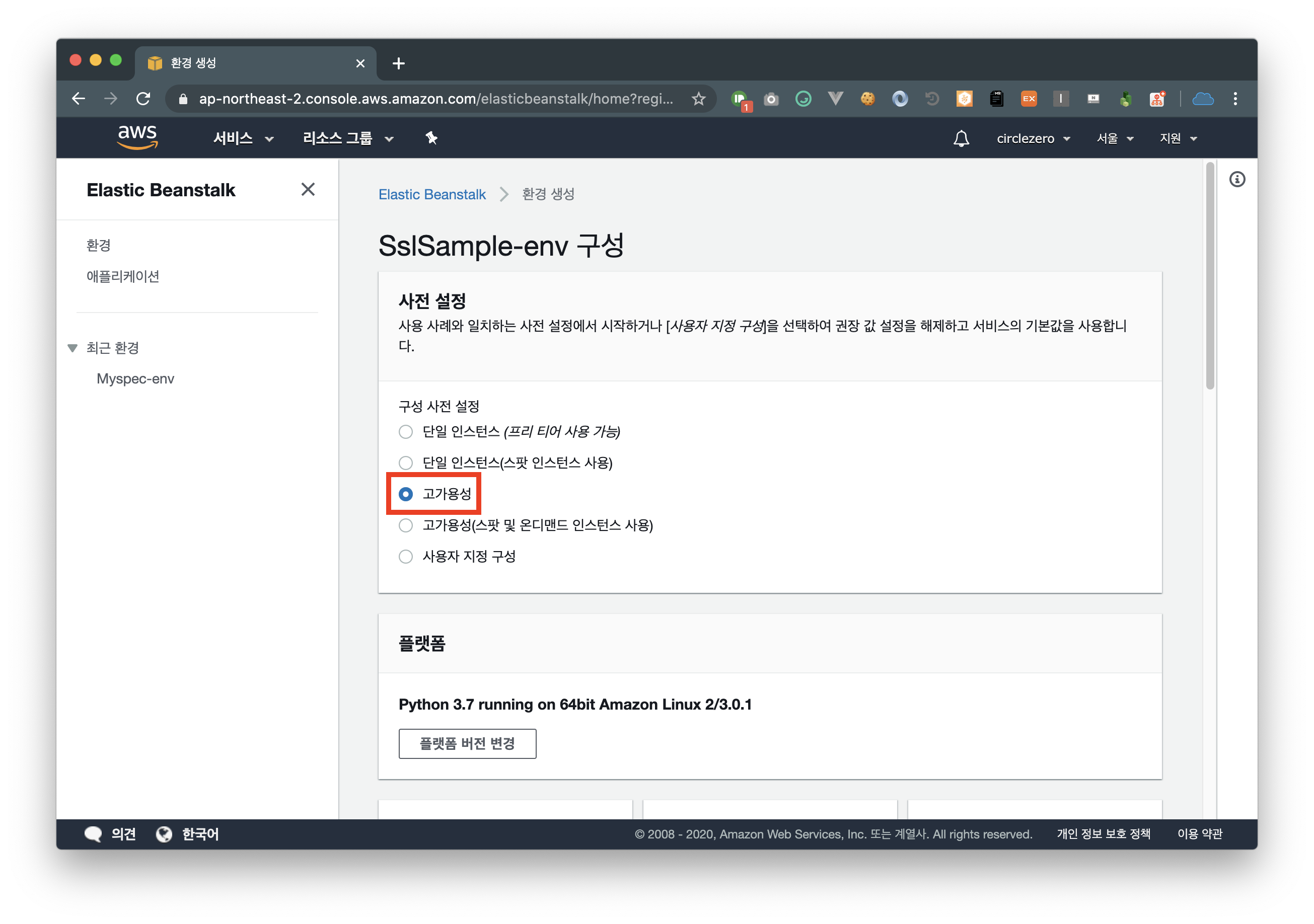Click the camera screenshot extension icon
The height and width of the screenshot is (924, 1314).
pos(771,99)
